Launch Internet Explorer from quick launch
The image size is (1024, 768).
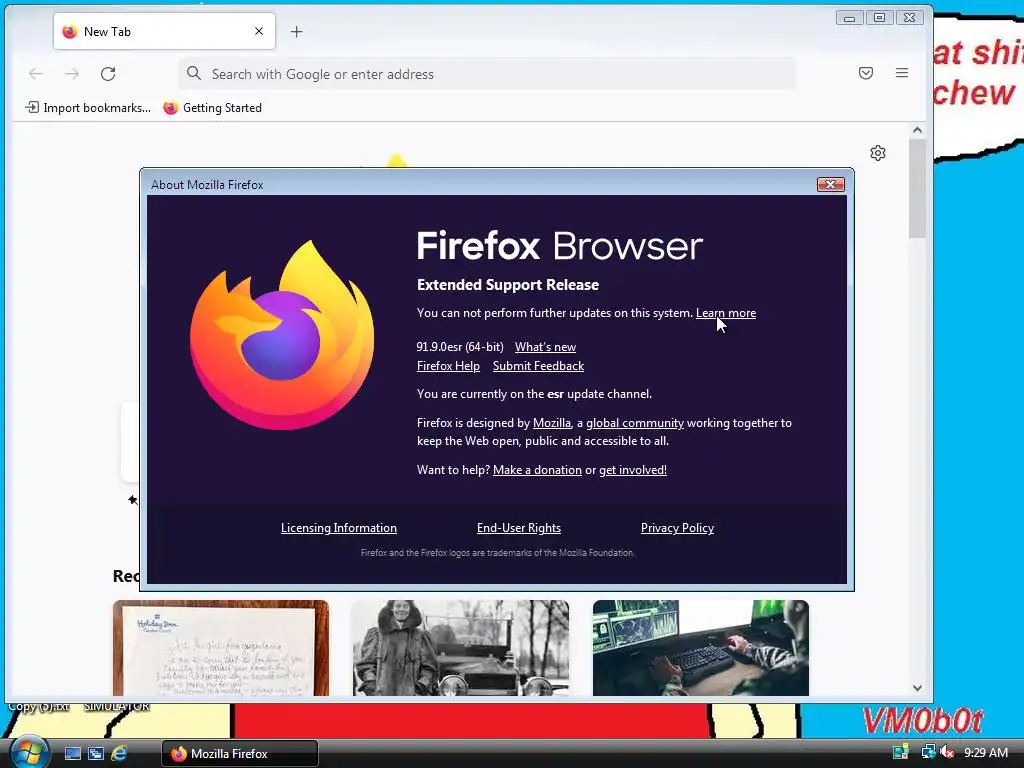point(119,754)
